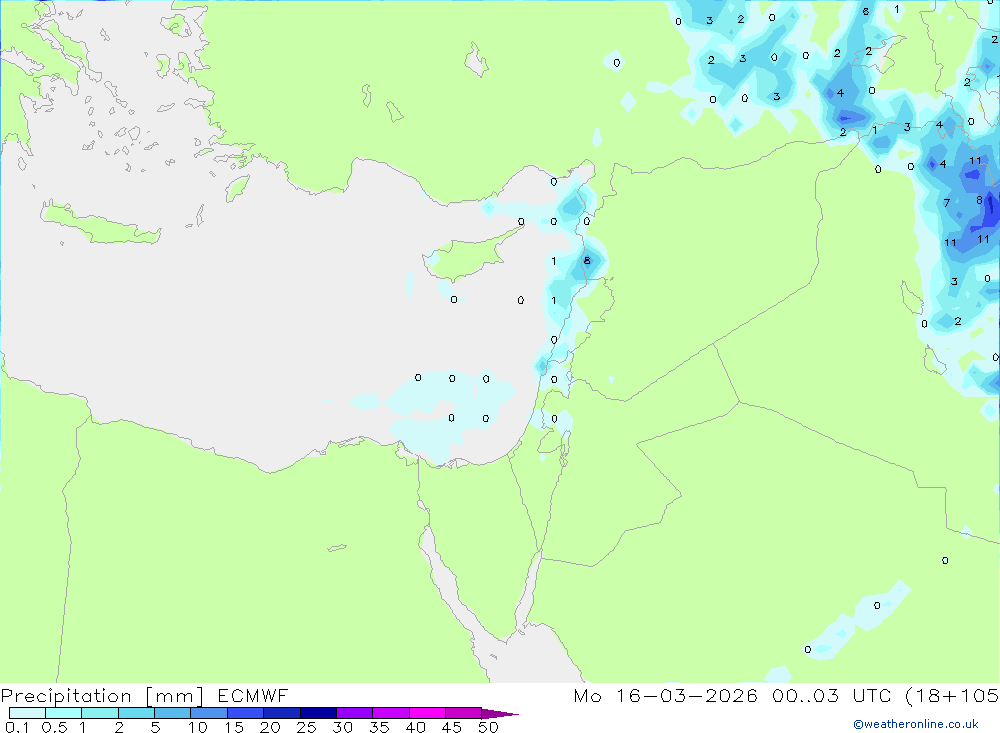This screenshot has width=1000, height=733.
Task: Click the "Mo 16-03-2026" date text
Action: tap(665, 695)
